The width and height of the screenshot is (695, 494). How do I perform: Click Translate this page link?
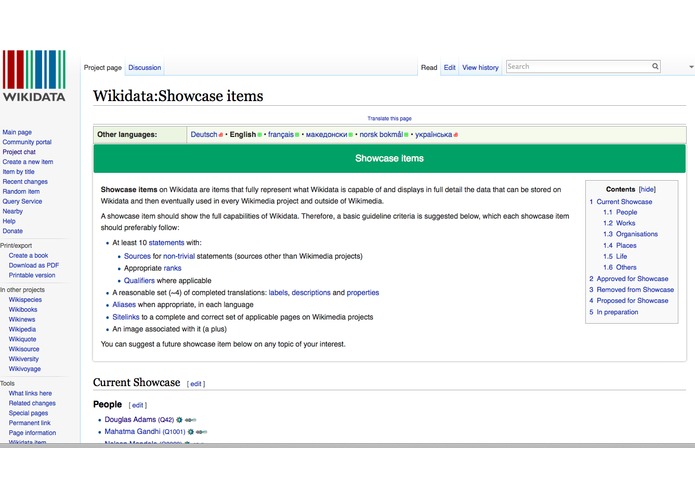click(390, 118)
